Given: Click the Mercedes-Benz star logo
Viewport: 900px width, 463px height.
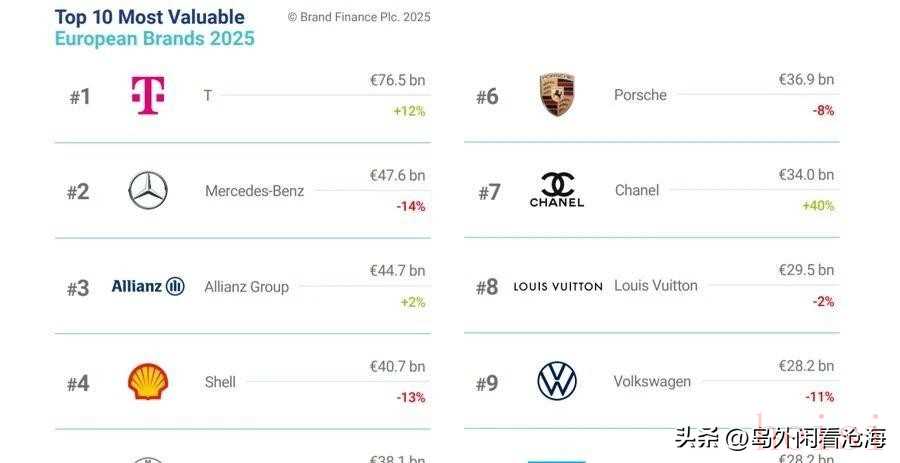Looking at the screenshot, I should [148, 191].
